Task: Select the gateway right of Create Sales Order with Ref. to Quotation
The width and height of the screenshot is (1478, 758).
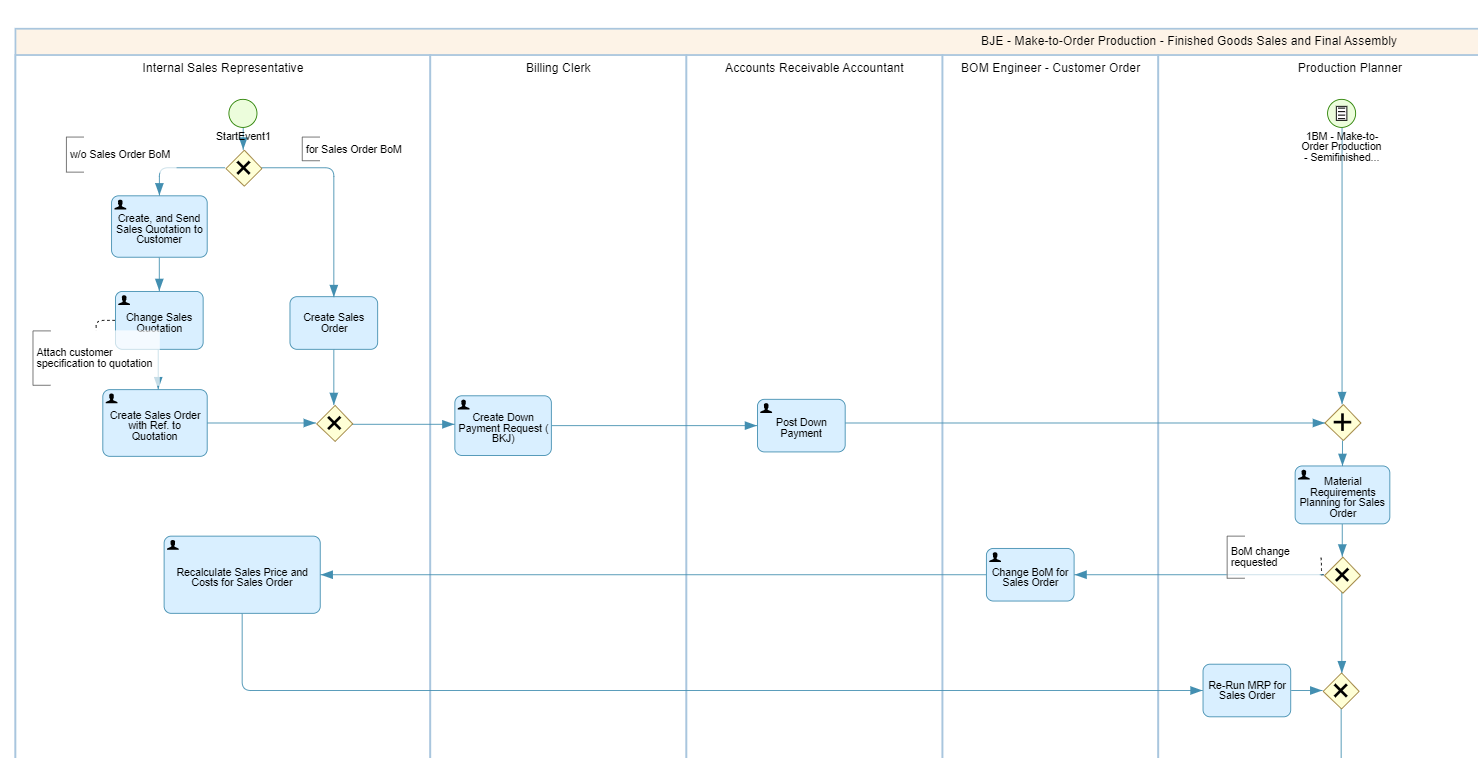Action: (334, 424)
